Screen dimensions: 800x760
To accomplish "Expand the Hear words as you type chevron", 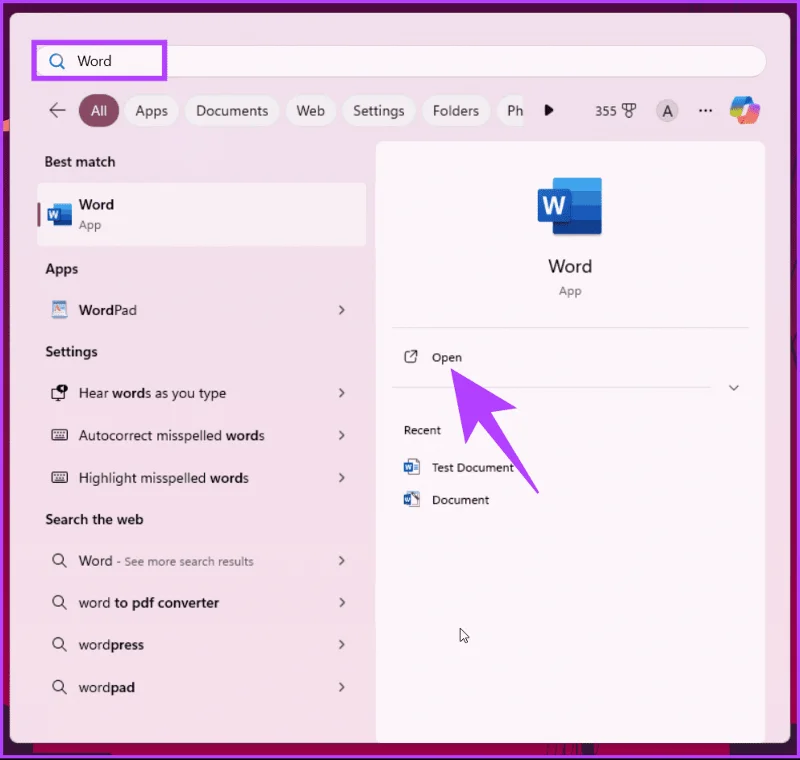I will pos(341,393).
